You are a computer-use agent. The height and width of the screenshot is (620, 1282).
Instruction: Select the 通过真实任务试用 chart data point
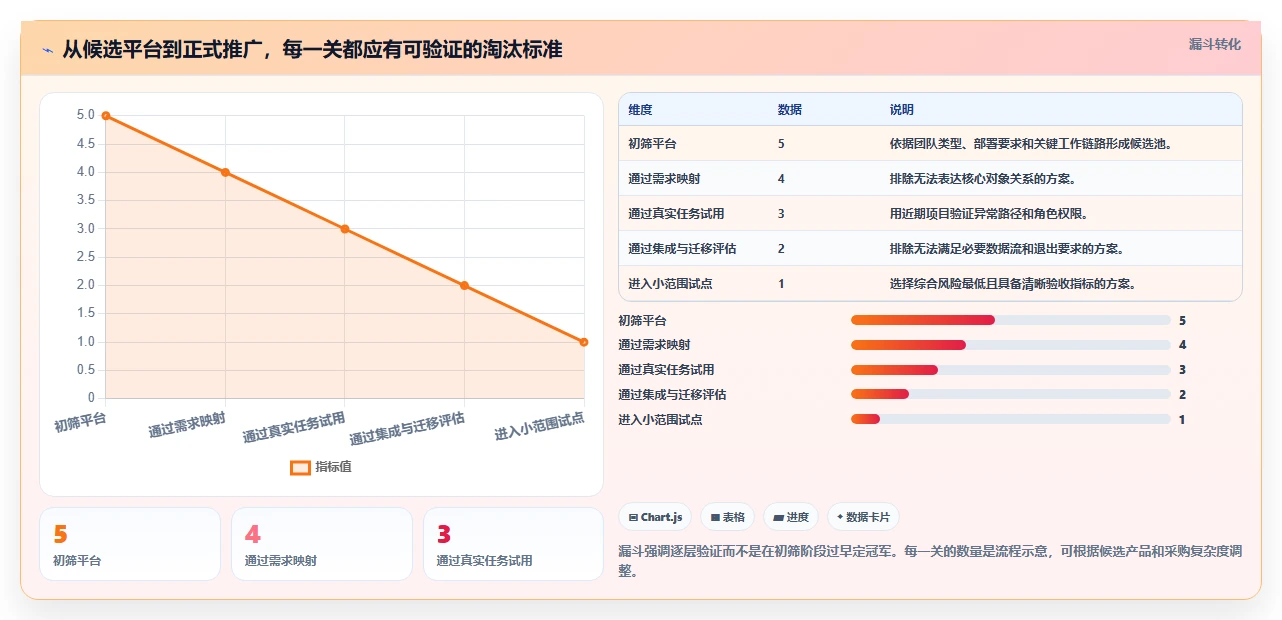[345, 229]
